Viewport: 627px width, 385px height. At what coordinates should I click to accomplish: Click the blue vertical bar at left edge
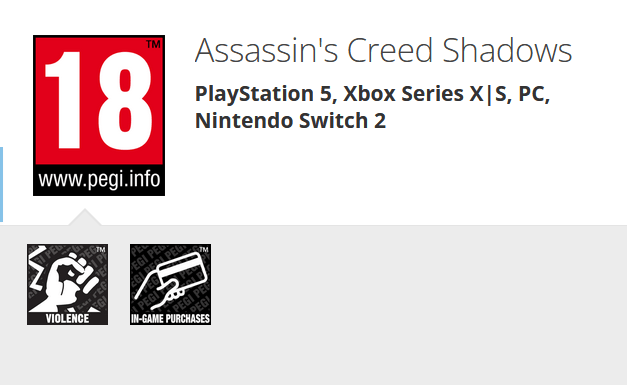[x=1, y=184]
